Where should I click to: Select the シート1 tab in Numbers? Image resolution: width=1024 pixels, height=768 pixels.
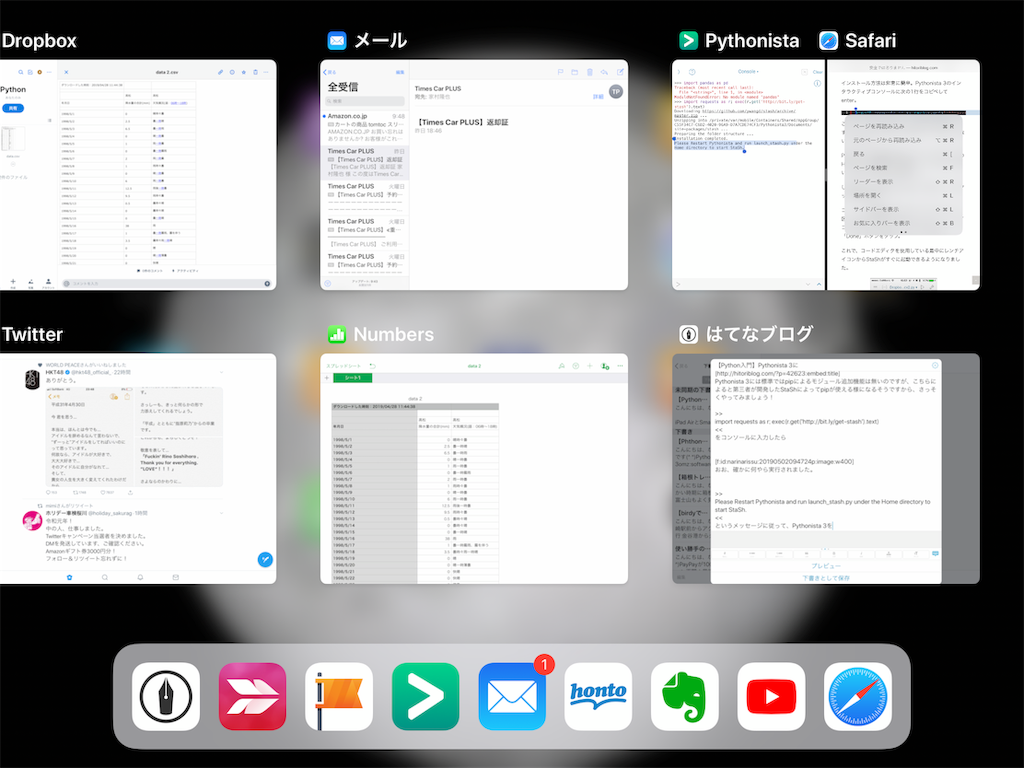[x=352, y=377]
